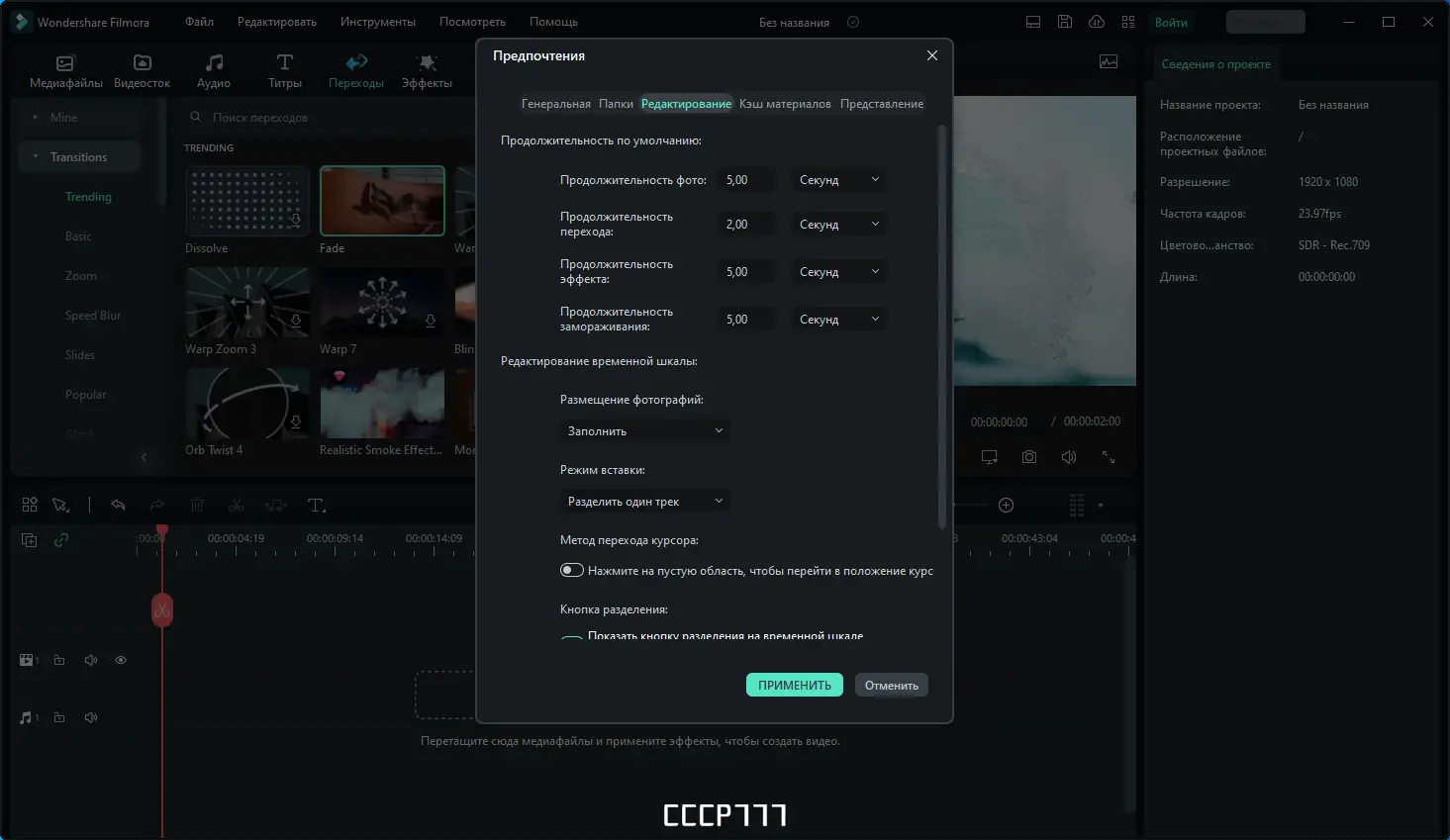Viewport: 1450px width, 840px height.
Task: Select the Fade transition thumbnail
Action: click(x=382, y=201)
